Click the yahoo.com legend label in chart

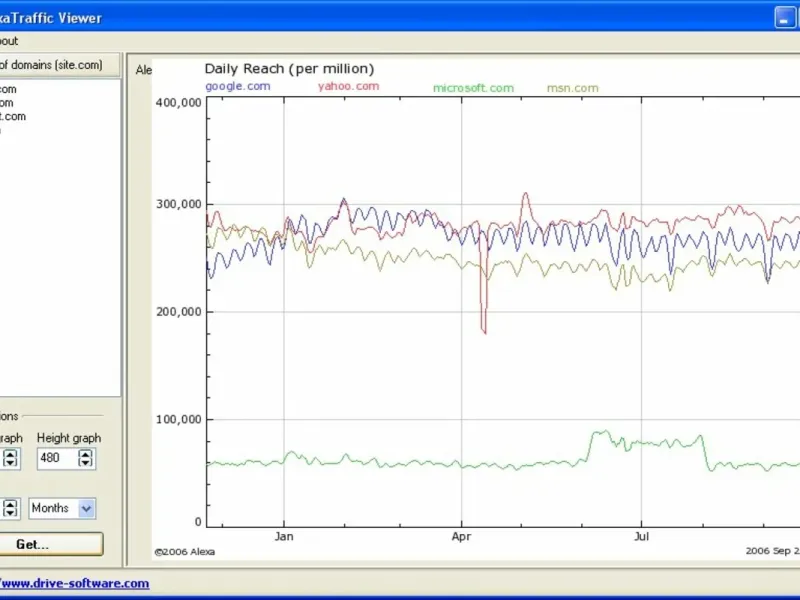coord(348,86)
